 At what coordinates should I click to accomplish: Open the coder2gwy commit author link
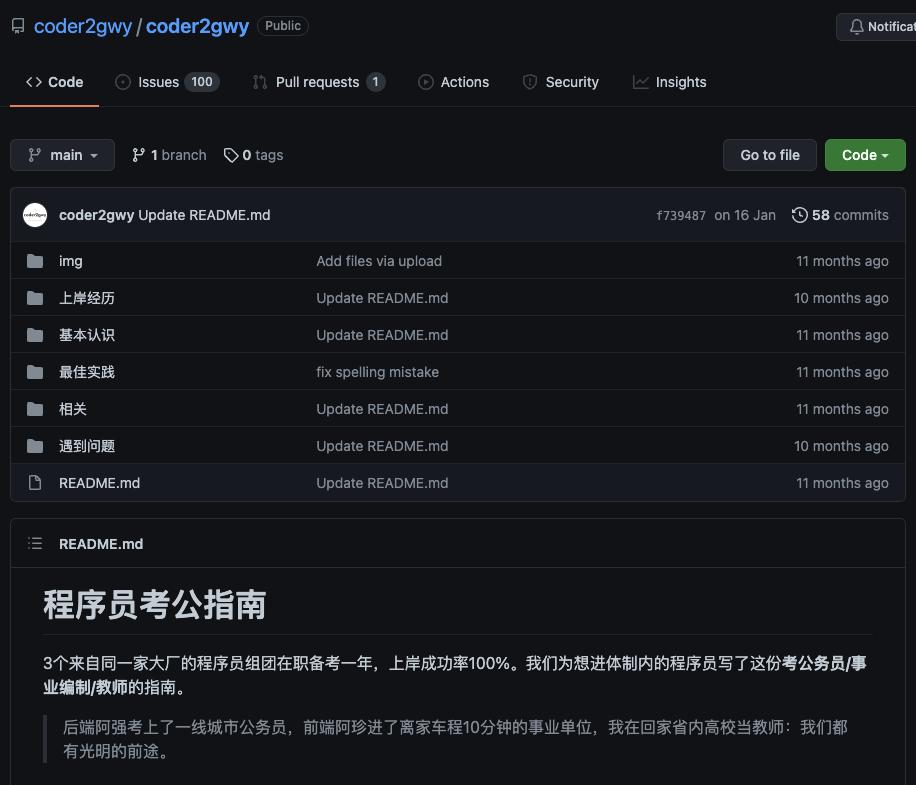coord(96,215)
